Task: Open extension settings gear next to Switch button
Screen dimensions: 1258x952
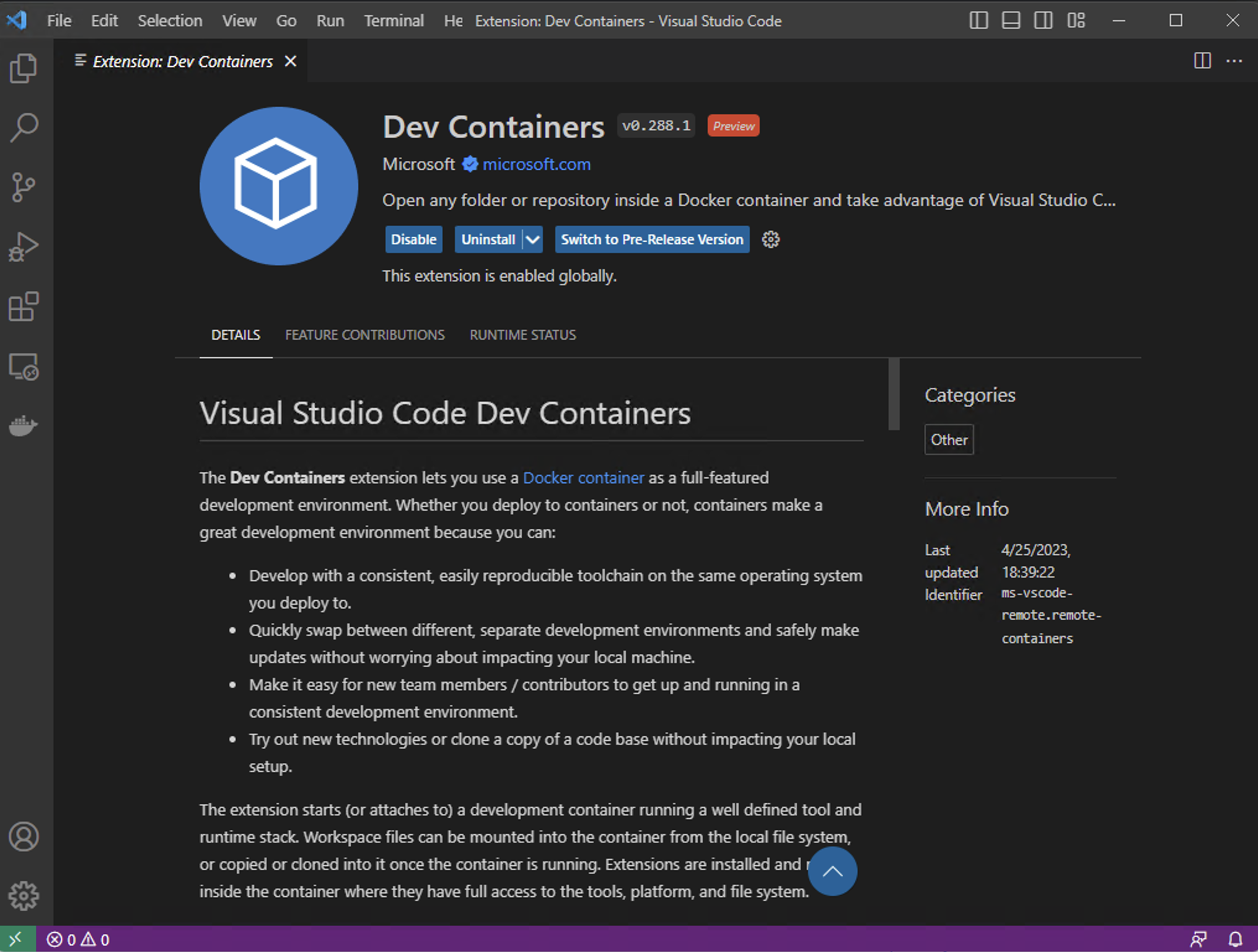Action: coord(770,240)
